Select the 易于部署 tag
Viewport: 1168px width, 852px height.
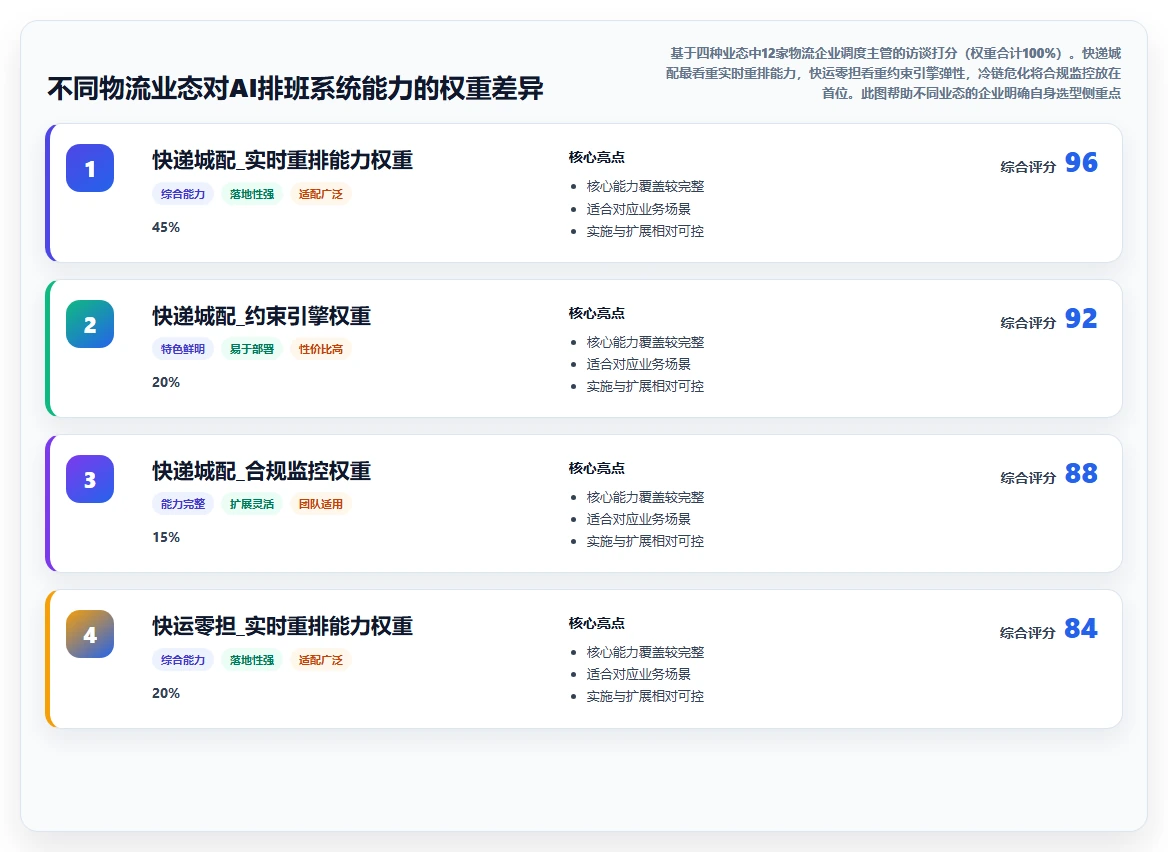pos(252,349)
